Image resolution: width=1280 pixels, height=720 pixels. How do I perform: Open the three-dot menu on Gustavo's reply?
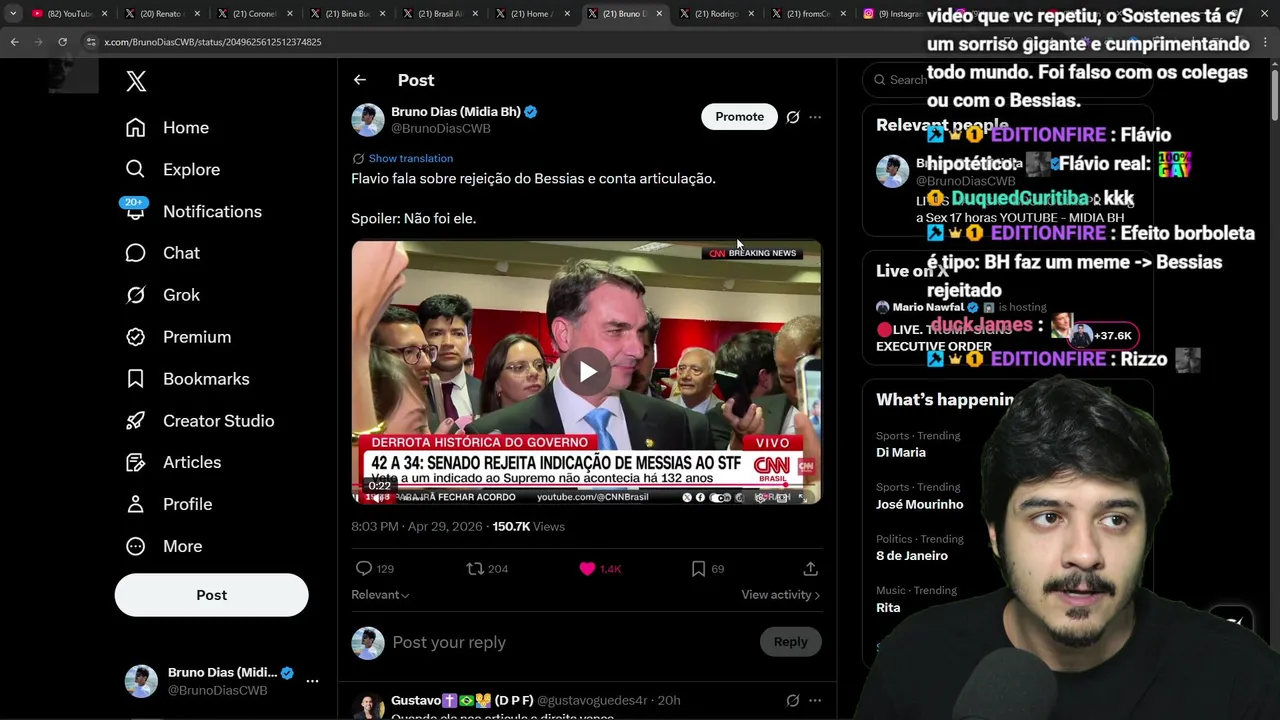815,701
